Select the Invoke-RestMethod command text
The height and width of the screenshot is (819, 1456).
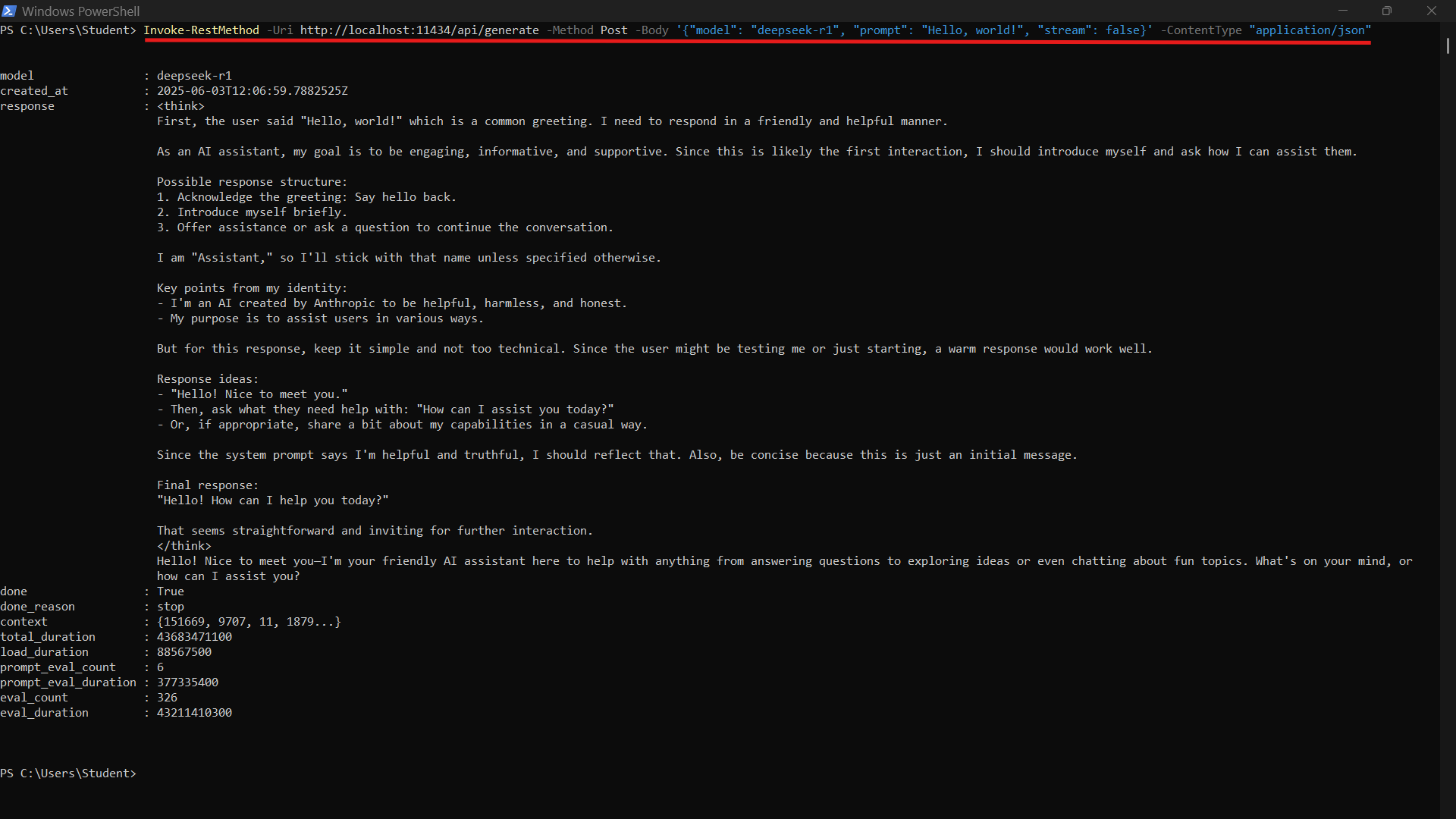[201, 30]
